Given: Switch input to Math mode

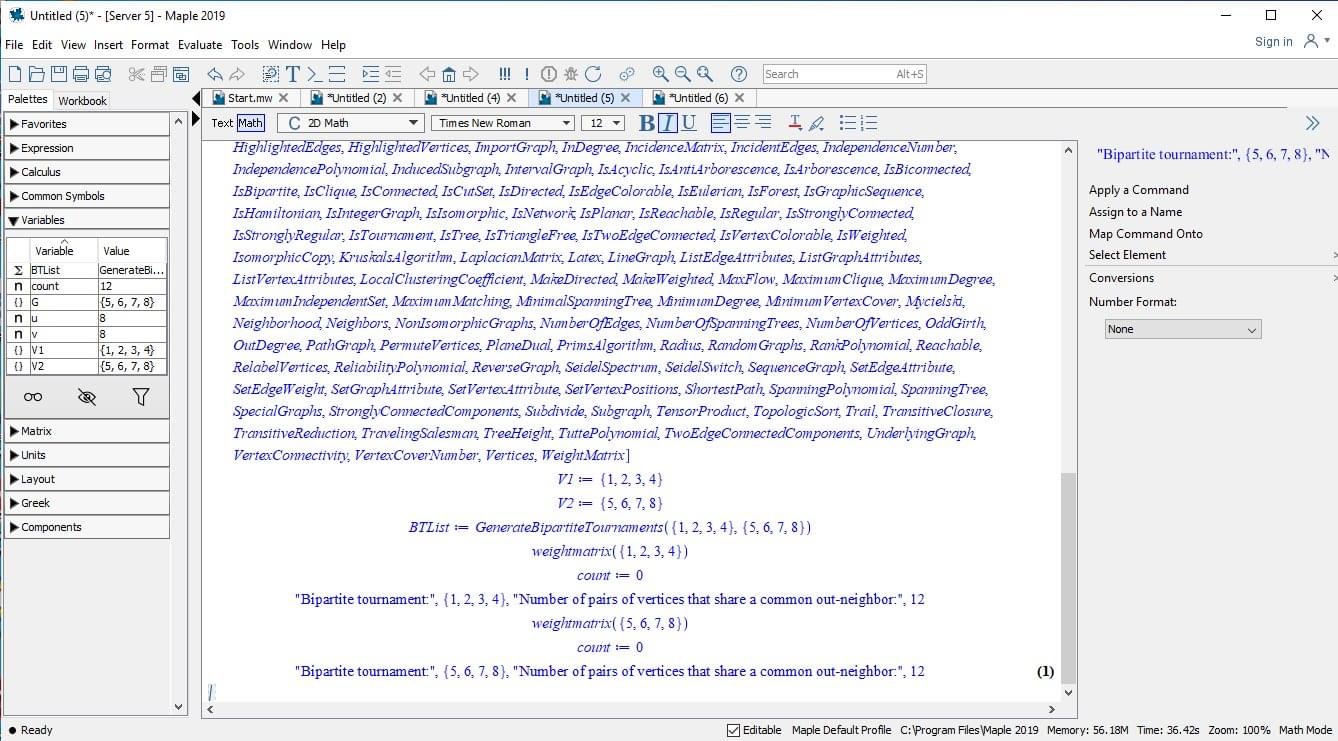Looking at the screenshot, I should pyautogui.click(x=251, y=123).
